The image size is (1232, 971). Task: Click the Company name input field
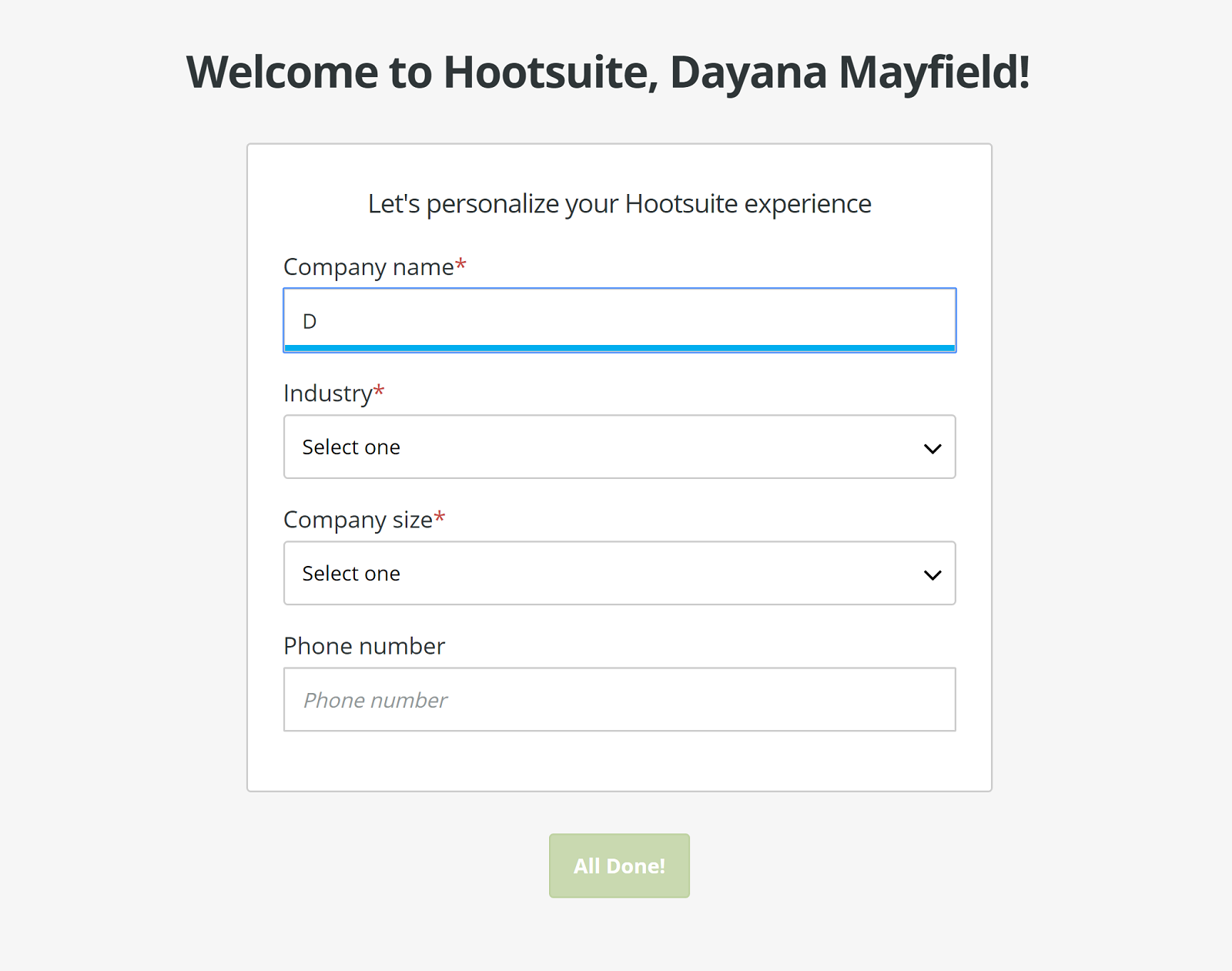point(619,320)
